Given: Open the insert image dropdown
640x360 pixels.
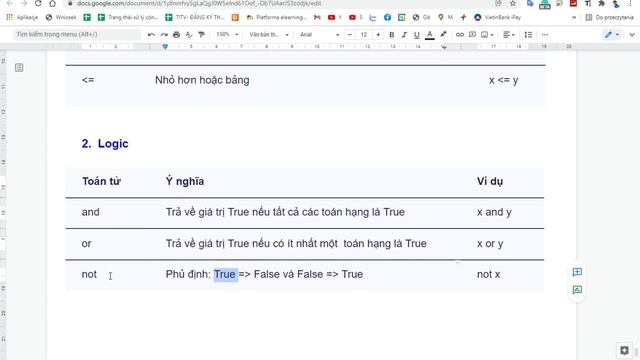Looking at the screenshot, I should click(x=487, y=35).
